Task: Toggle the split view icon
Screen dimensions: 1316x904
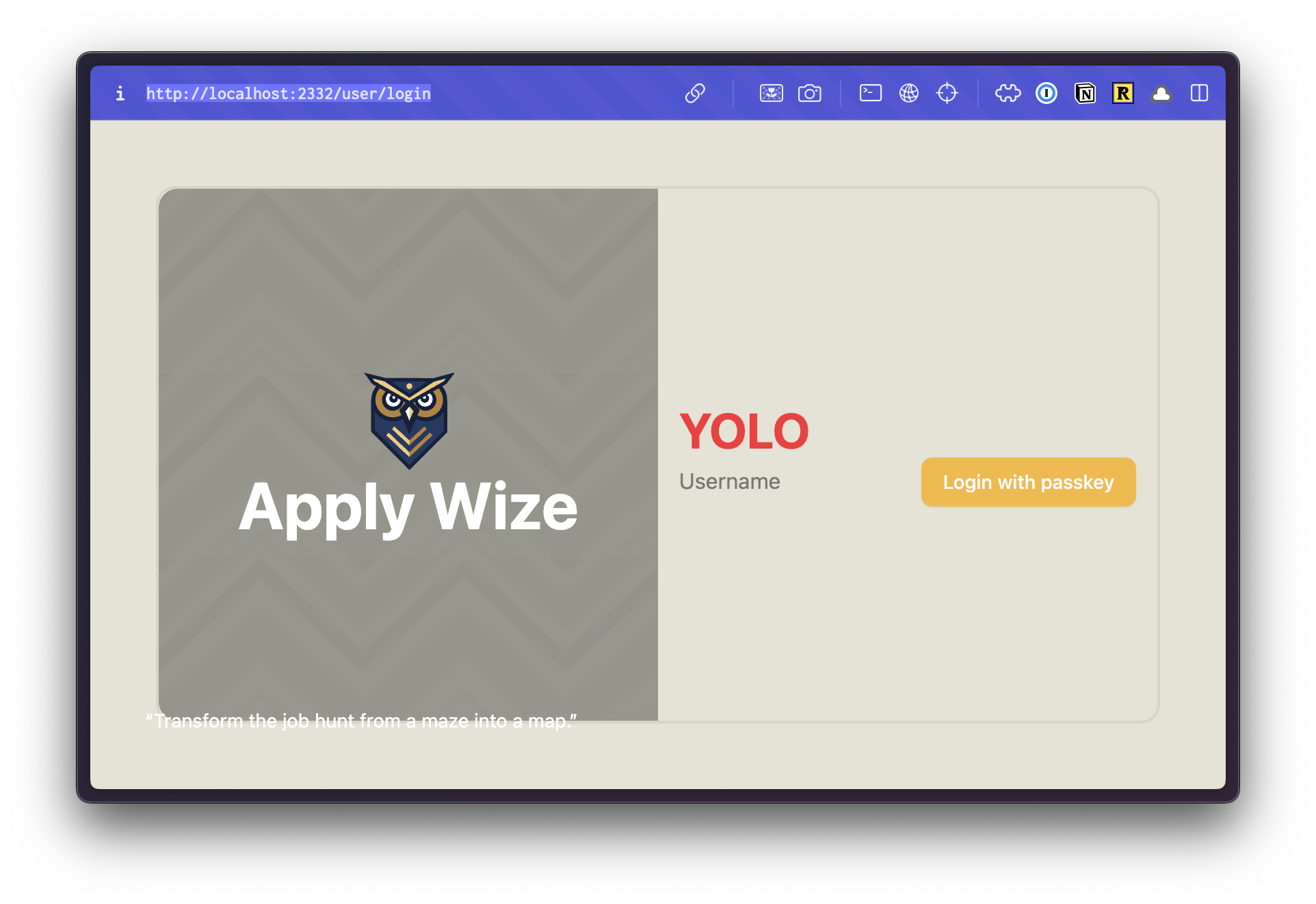Action: 1200,93
